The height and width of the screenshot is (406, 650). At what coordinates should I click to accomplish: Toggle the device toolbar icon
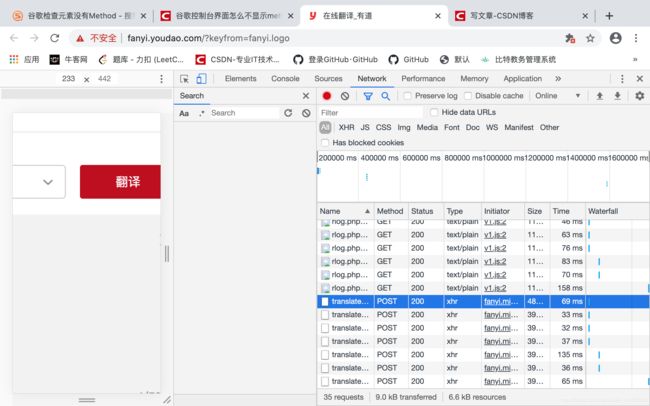tap(201, 79)
